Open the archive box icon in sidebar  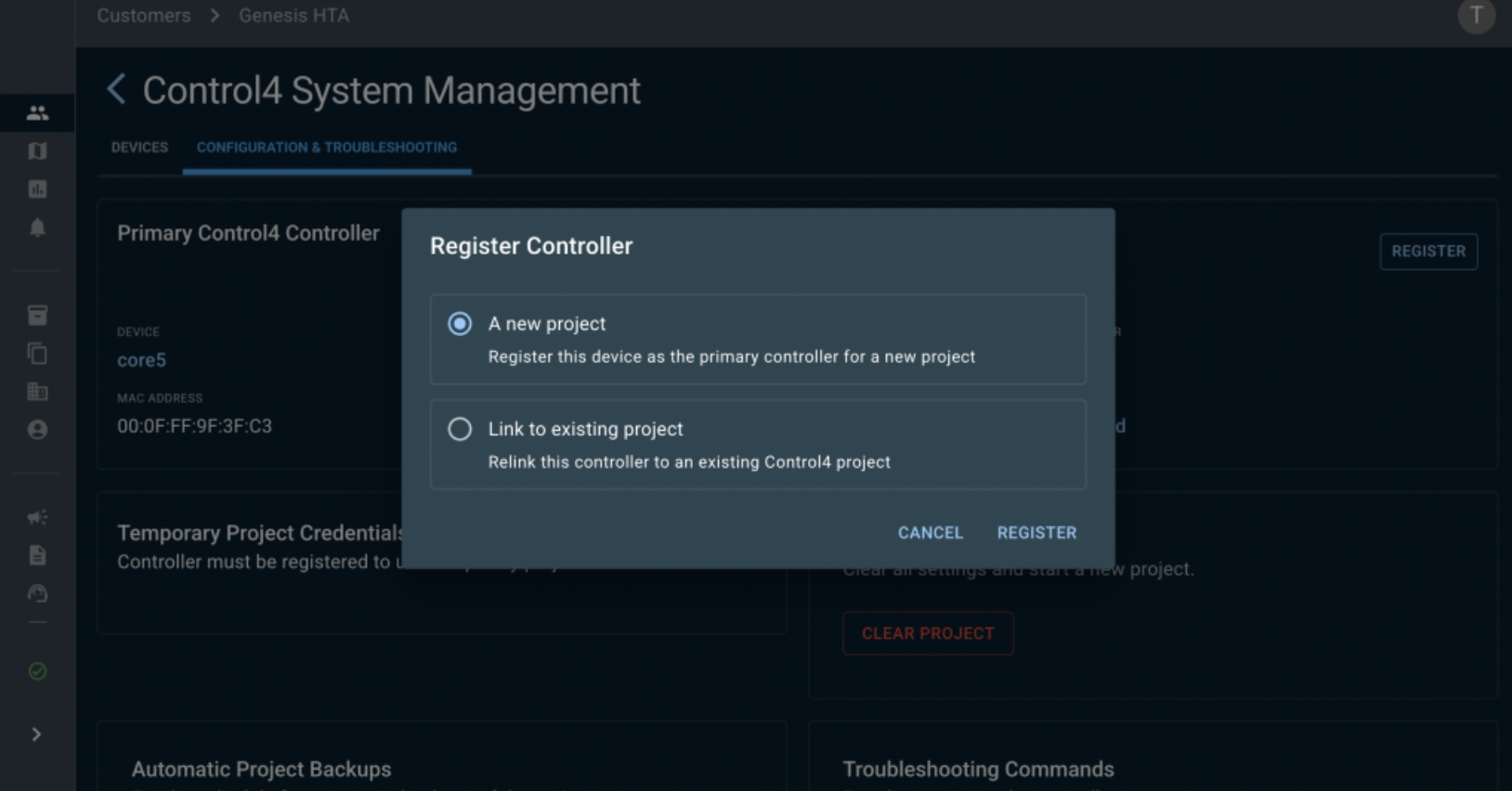[37, 316]
